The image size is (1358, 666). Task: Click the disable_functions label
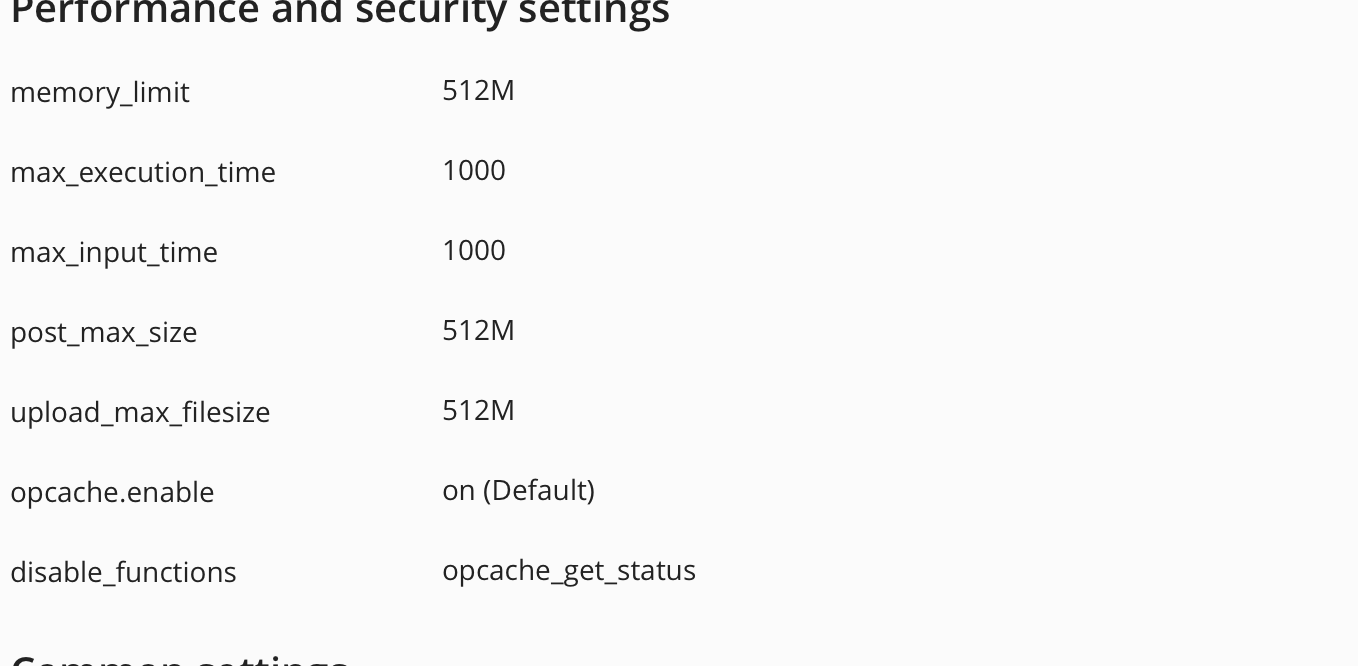(123, 572)
